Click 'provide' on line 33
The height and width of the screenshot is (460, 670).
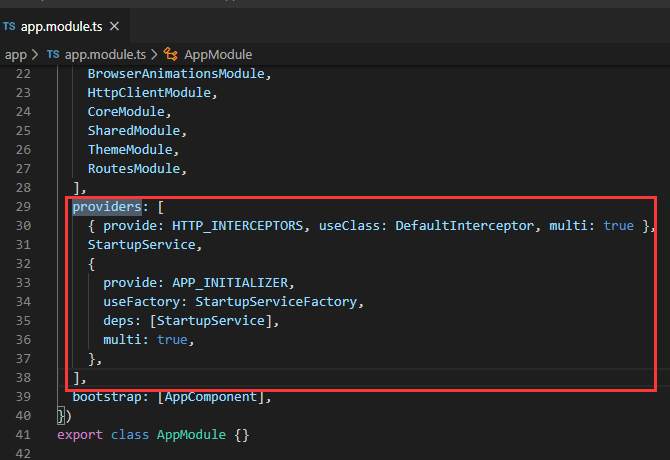pos(130,283)
